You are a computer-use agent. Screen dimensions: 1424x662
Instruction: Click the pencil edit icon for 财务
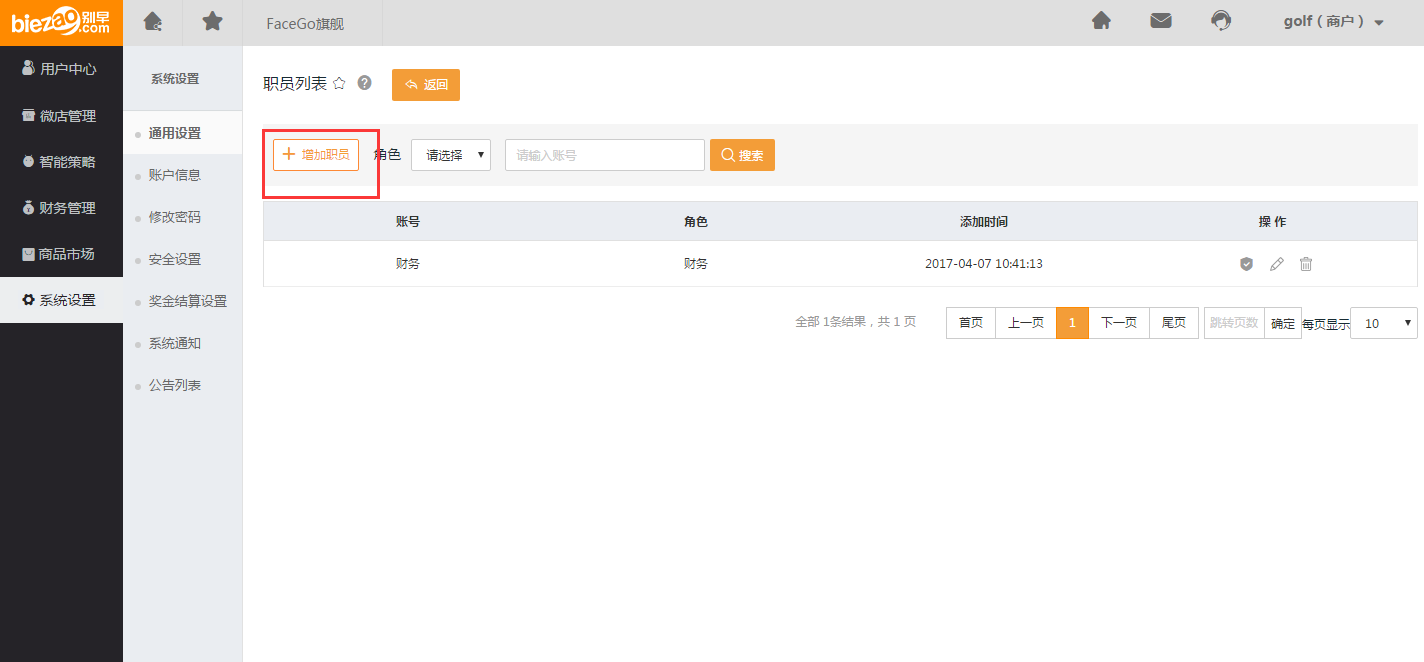[1276, 264]
